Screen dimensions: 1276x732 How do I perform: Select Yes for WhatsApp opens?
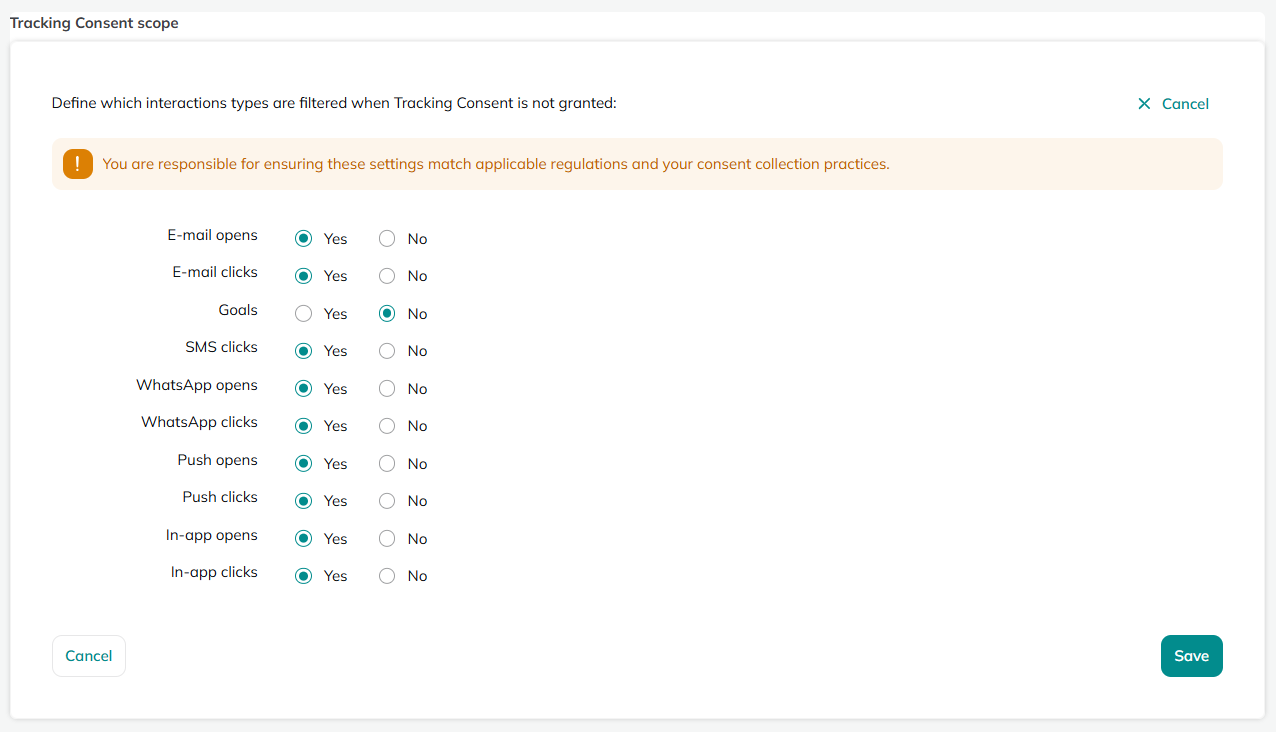point(304,388)
